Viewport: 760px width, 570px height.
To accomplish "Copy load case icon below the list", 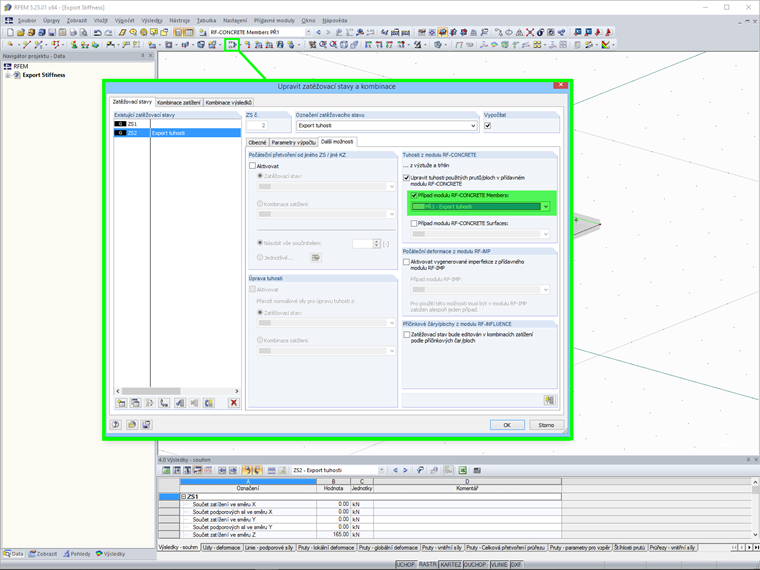I will (x=136, y=403).
